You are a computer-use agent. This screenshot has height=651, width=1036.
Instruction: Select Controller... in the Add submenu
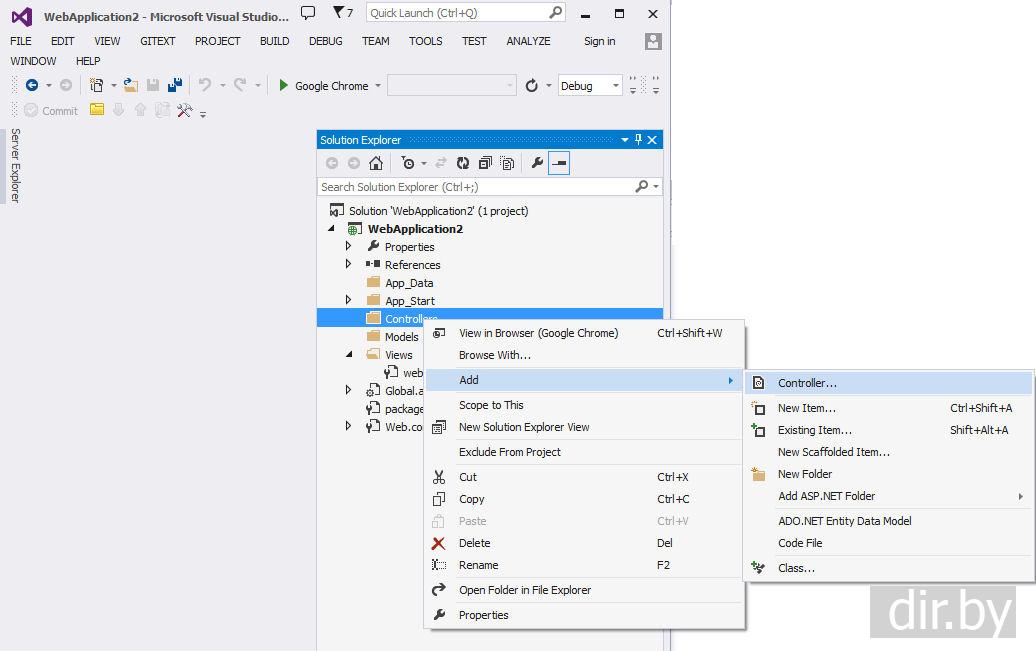click(807, 383)
